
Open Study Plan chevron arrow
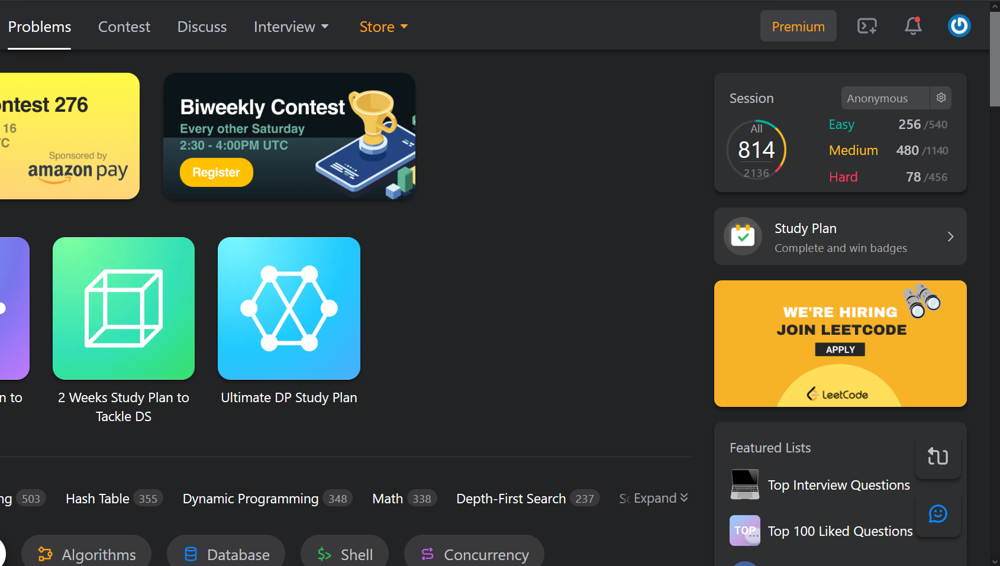[950, 237]
